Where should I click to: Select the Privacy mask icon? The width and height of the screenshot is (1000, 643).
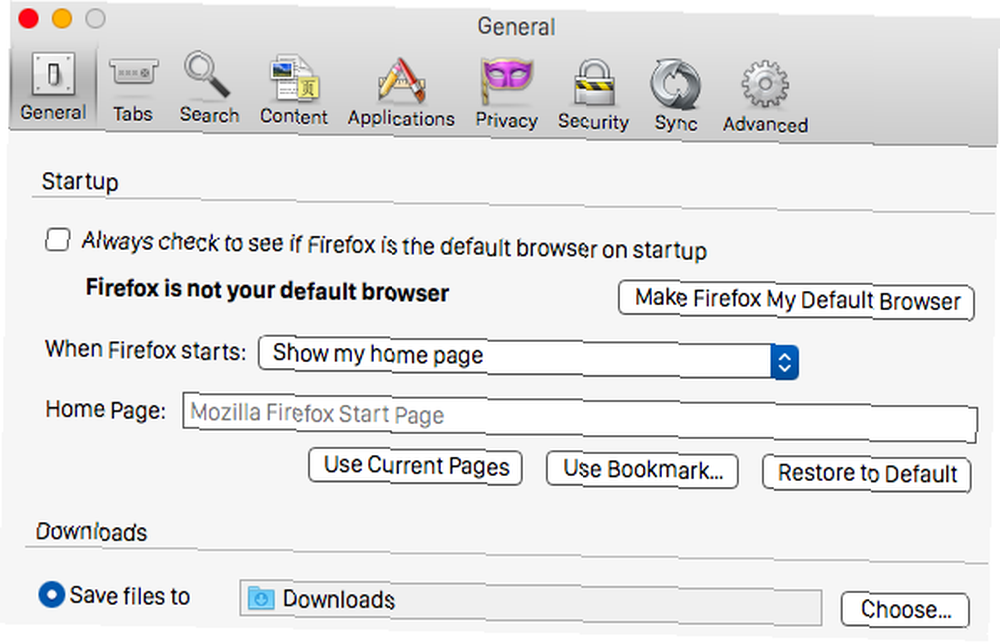tap(506, 80)
